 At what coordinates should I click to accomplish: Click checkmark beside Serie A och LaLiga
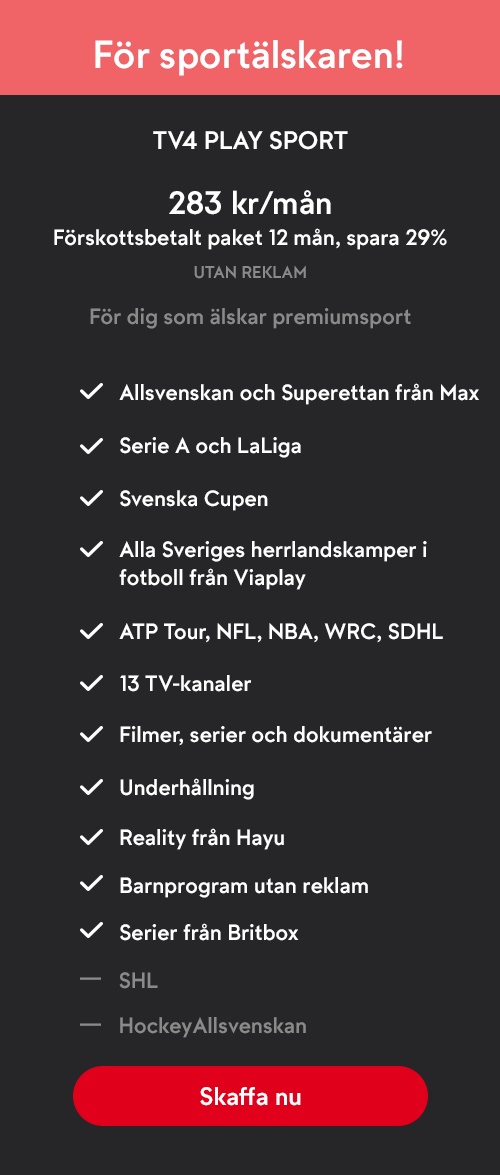pyautogui.click(x=91, y=446)
